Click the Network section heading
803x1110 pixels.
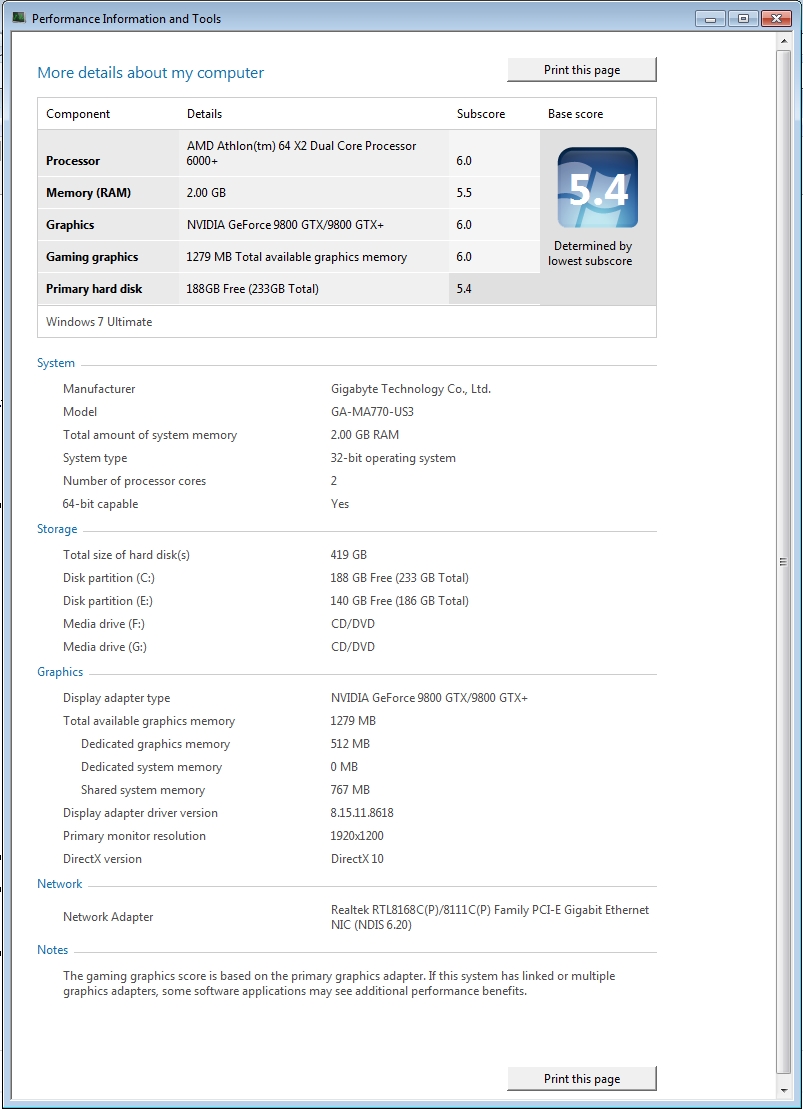(x=59, y=883)
